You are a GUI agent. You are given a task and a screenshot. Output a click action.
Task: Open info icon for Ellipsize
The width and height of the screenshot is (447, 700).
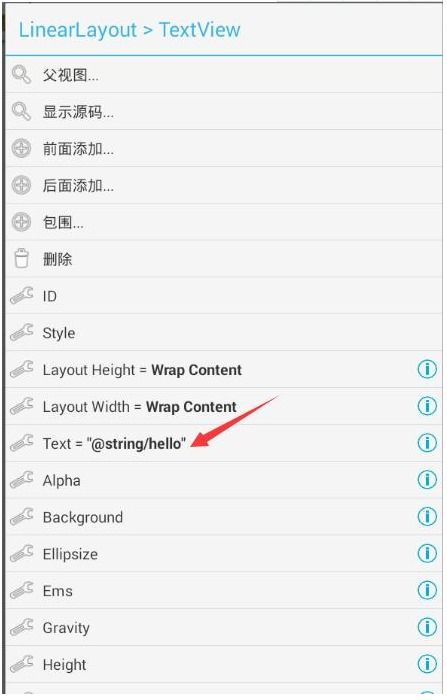click(x=427, y=554)
